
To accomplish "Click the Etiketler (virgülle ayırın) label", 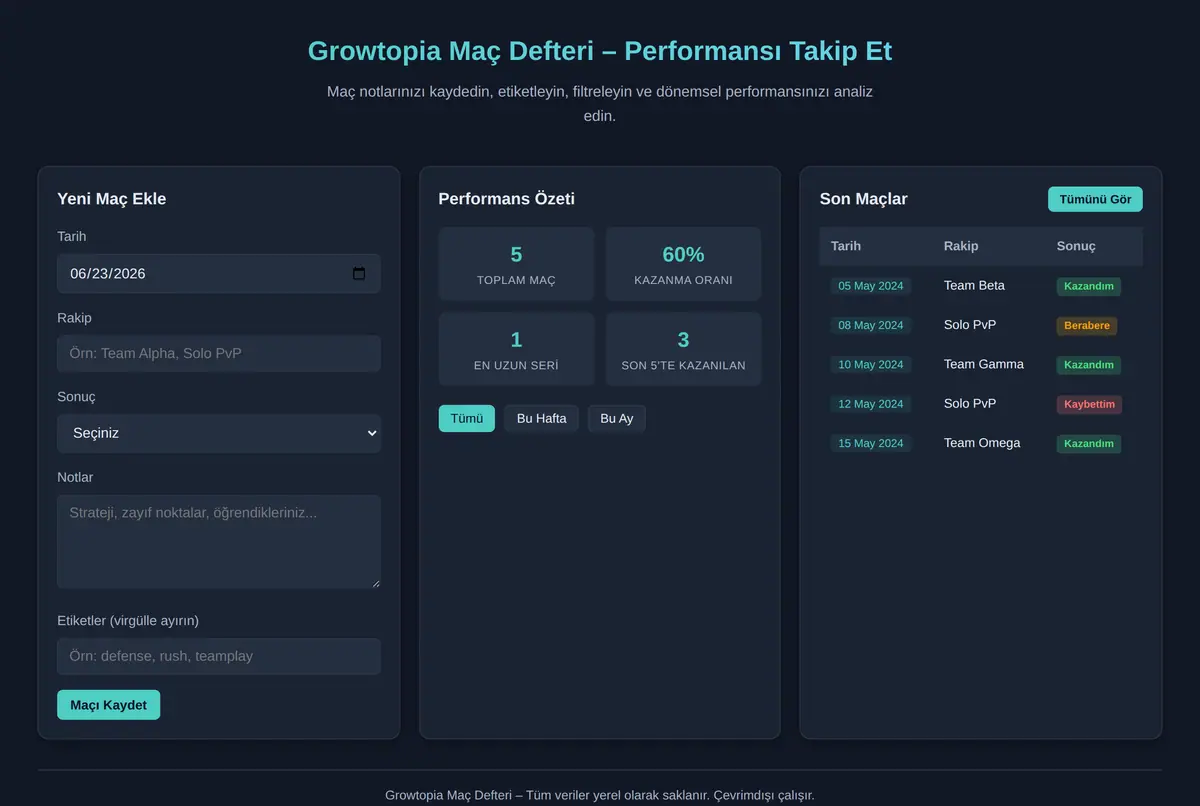I will tap(128, 620).
